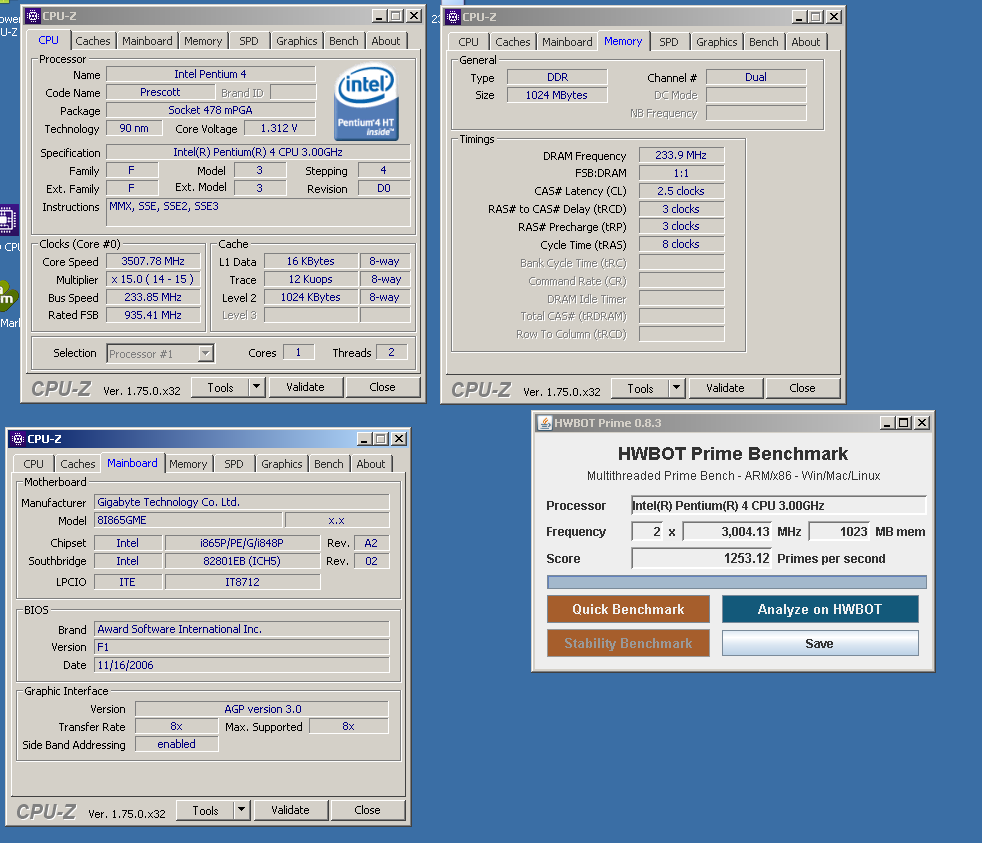This screenshot has height=843, width=982.
Task: Click the CPU-Z title icon in the top-left window
Action: [x=33, y=16]
